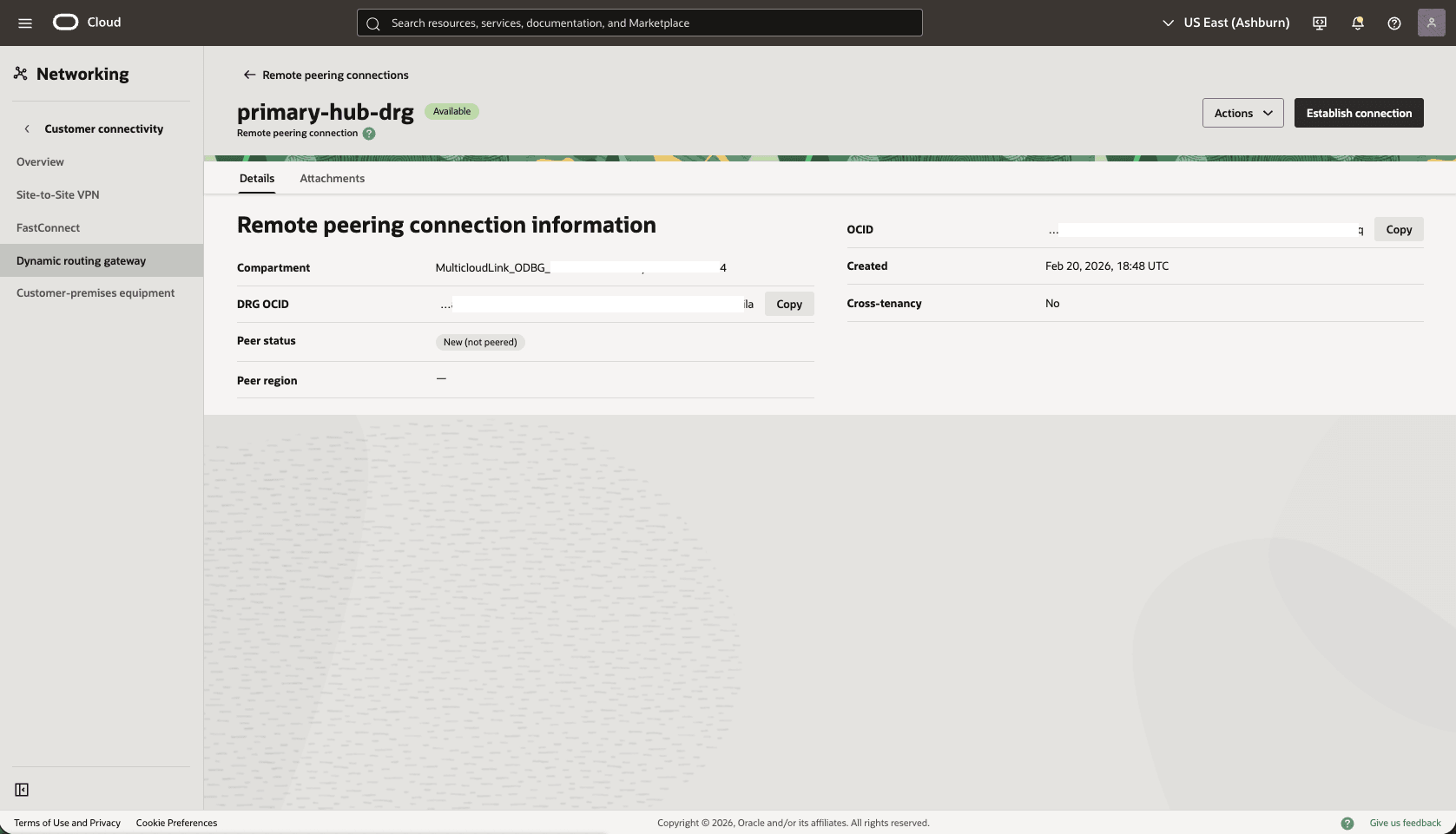
Task: Open the Actions dropdown
Action: pyautogui.click(x=1242, y=113)
